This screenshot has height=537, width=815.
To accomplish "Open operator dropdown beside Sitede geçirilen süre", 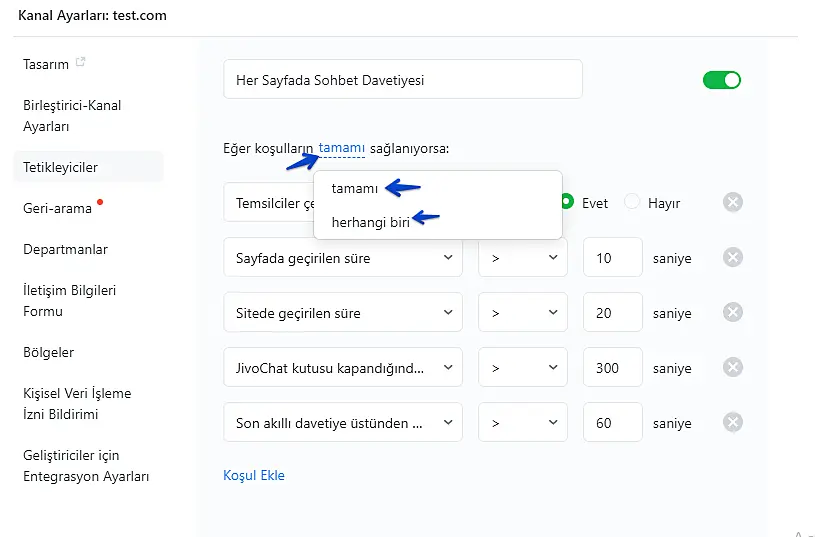I will pyautogui.click(x=522, y=313).
